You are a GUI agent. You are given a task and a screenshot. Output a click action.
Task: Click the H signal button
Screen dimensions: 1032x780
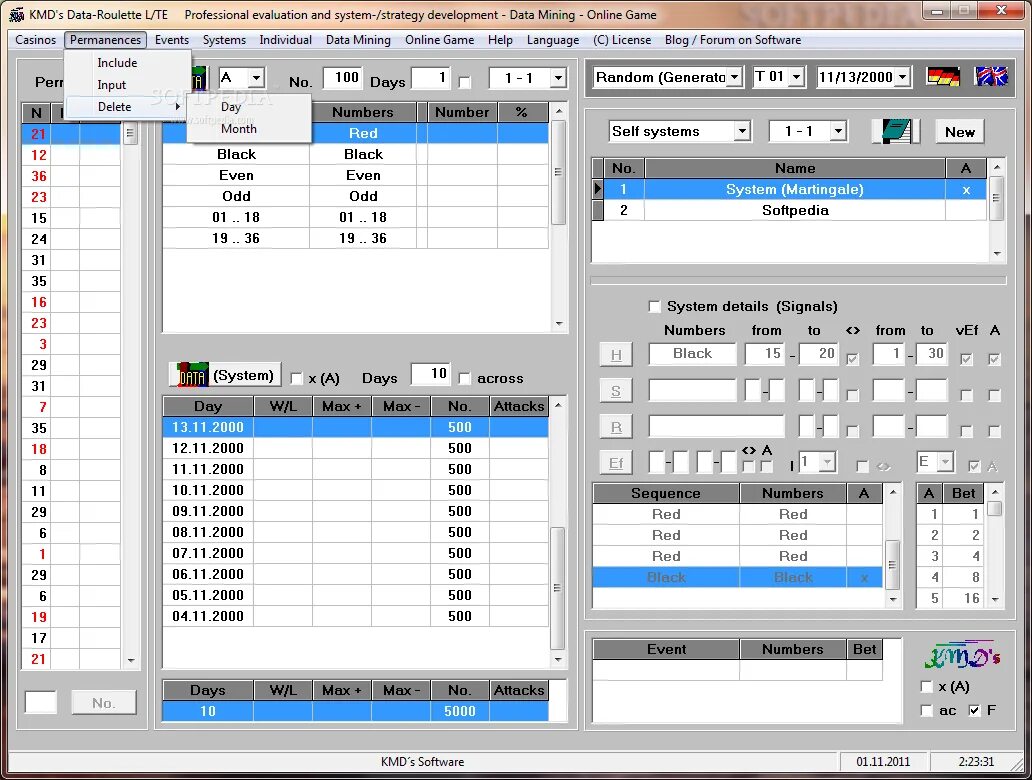(616, 354)
